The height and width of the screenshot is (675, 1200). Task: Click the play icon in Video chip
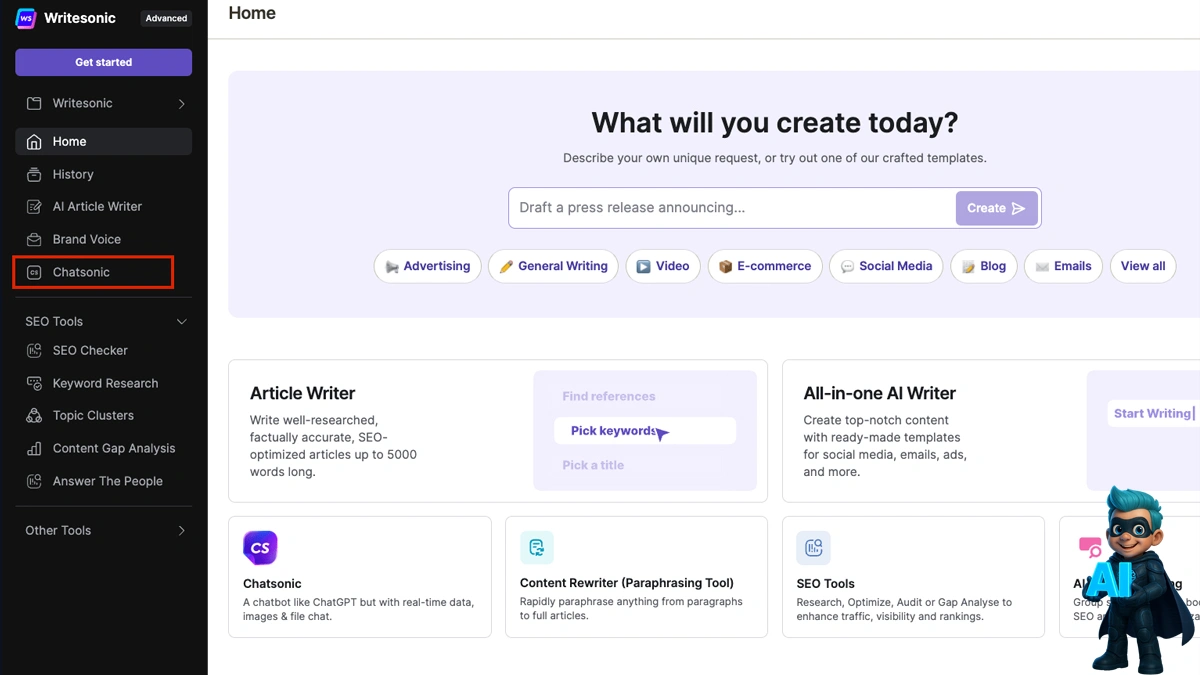tap(644, 267)
